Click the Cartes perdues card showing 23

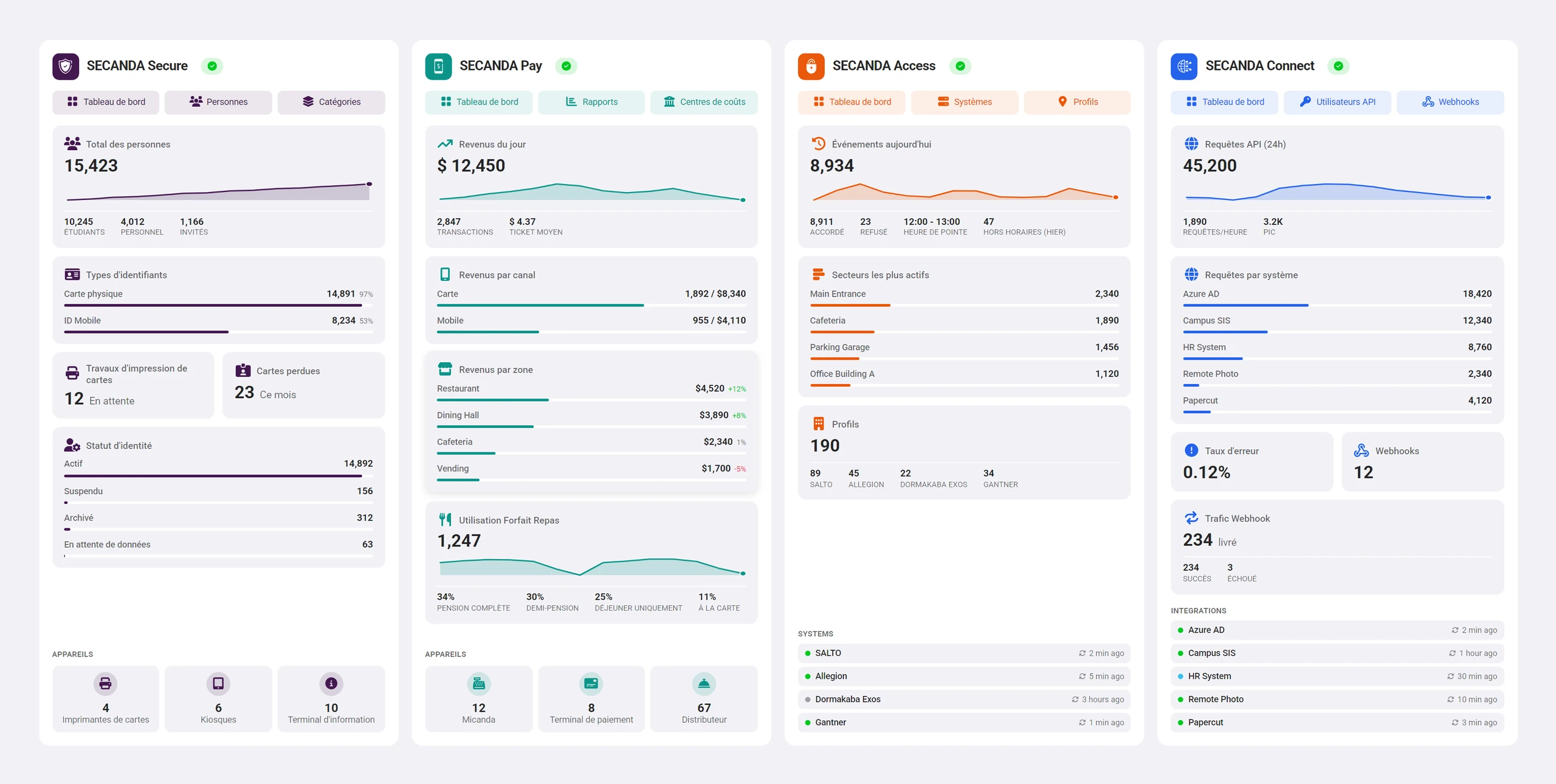click(x=303, y=385)
